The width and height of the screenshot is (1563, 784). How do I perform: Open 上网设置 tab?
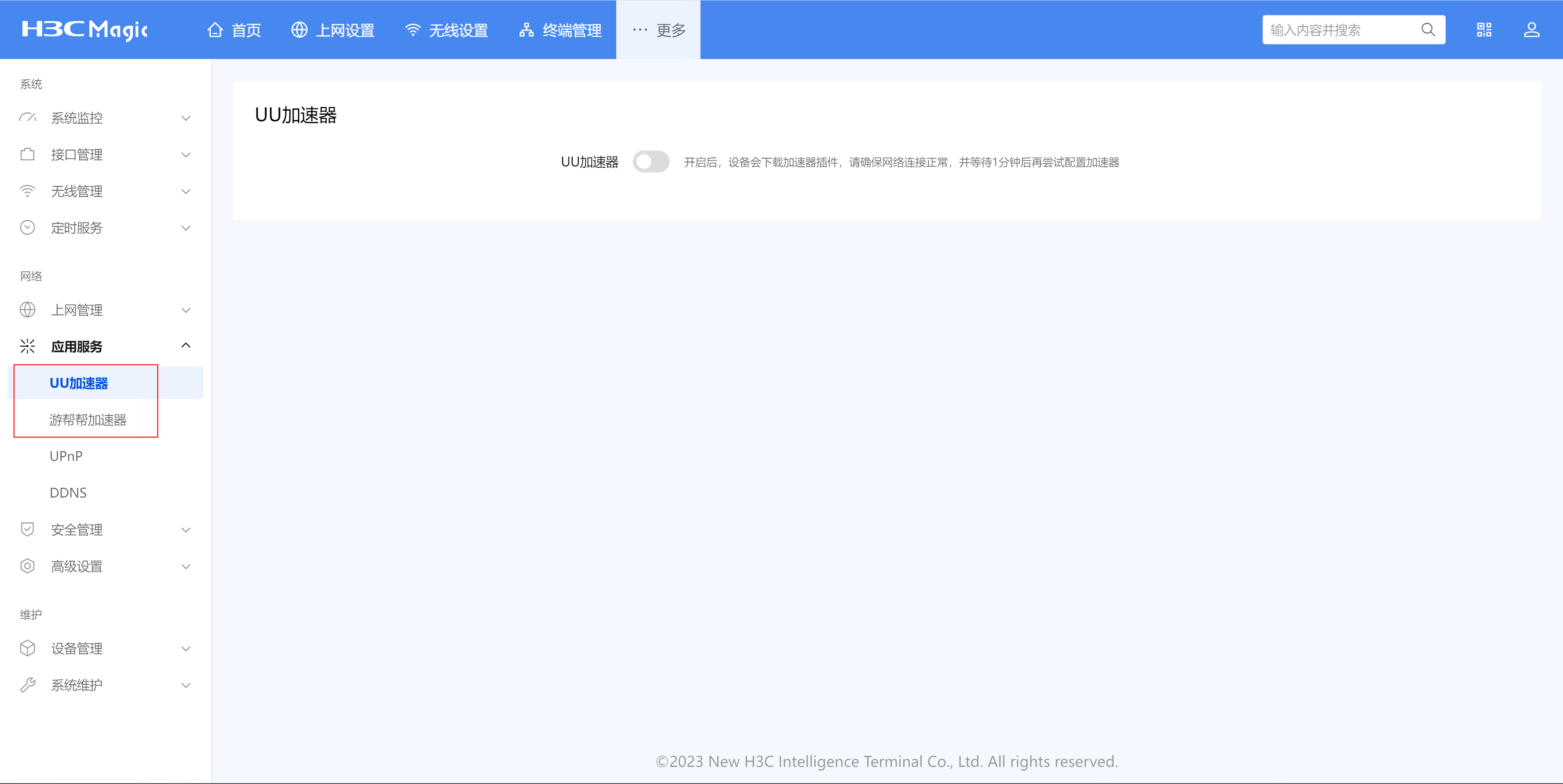333,30
